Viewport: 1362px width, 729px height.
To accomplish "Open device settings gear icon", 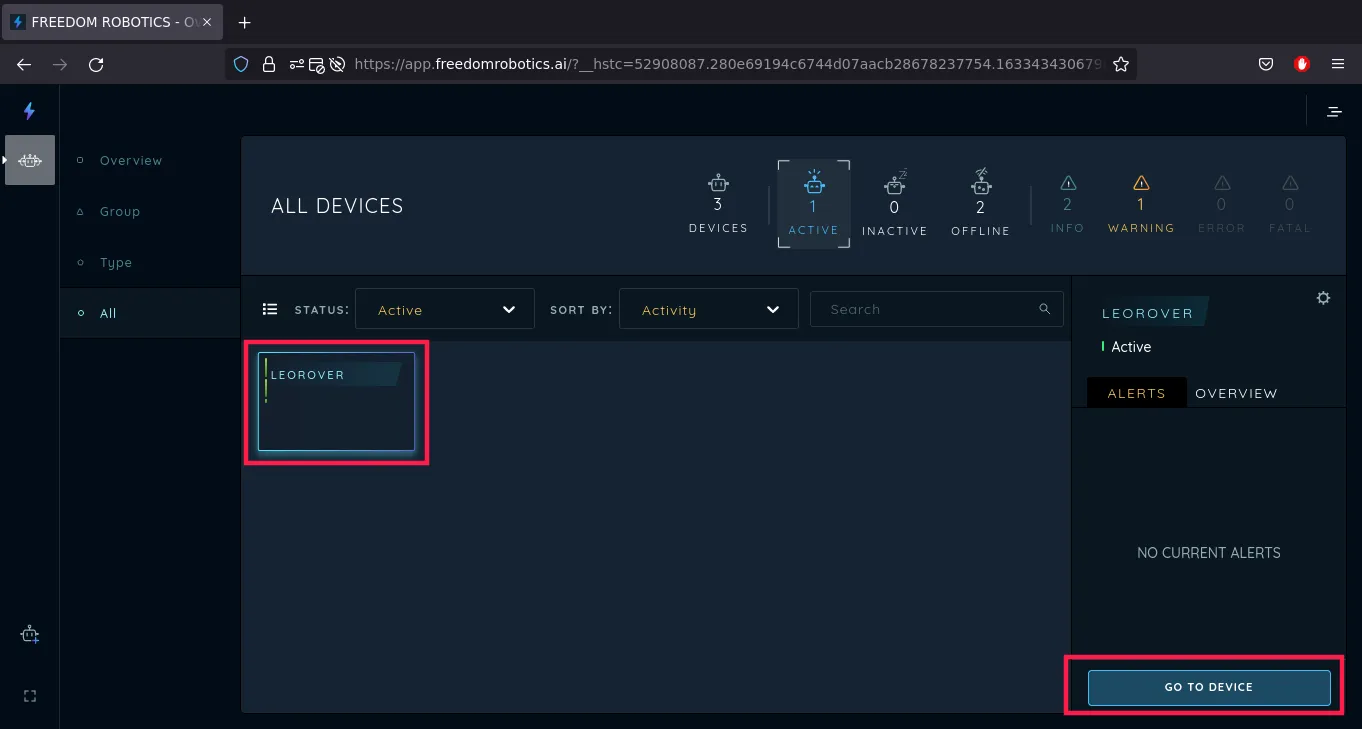I will coord(1323,298).
